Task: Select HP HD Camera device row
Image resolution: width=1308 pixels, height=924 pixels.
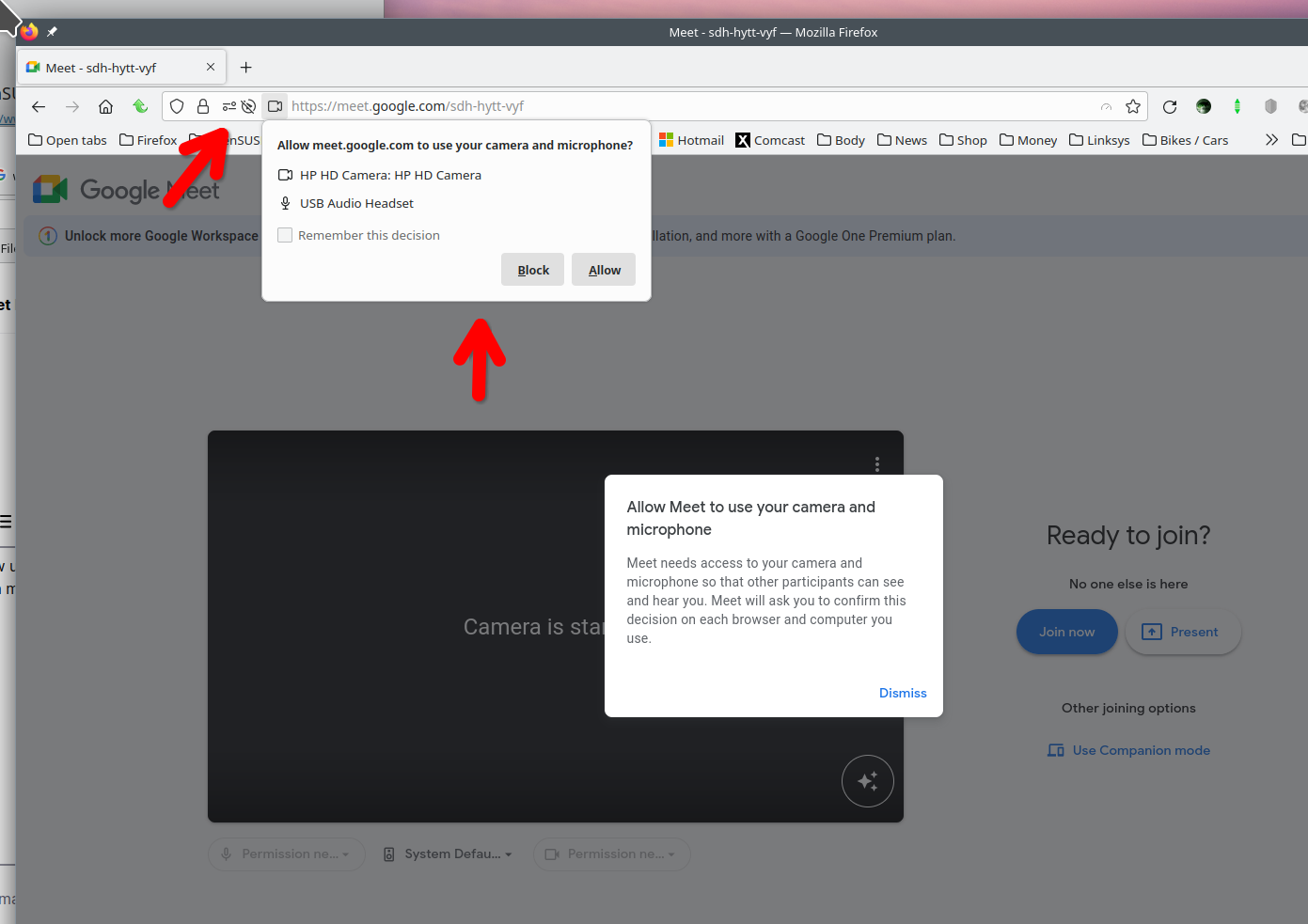Action: [380, 175]
